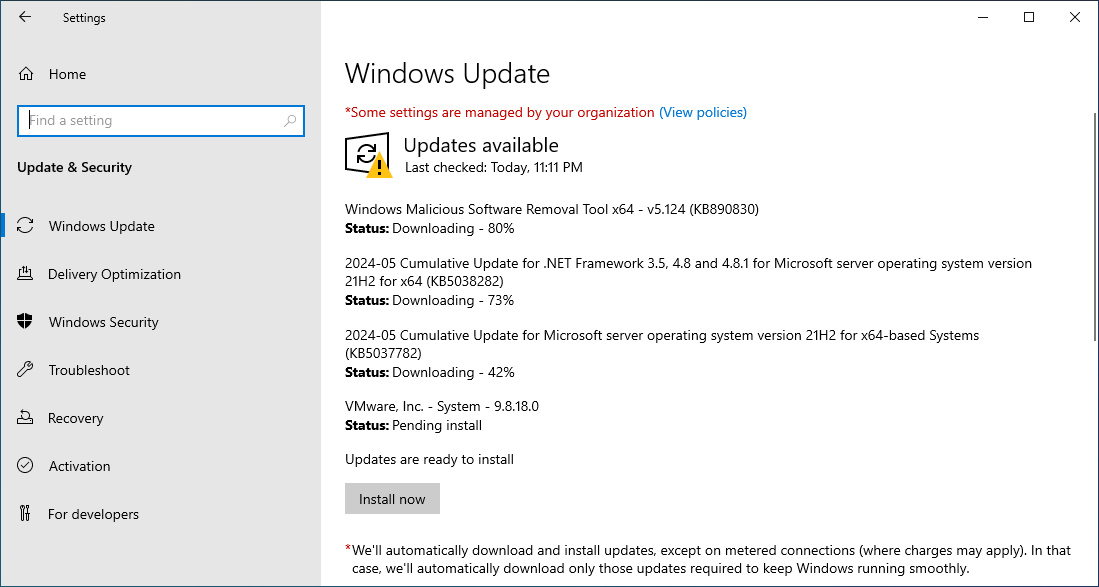Screen dimensions: 1099x587
Task: Choose Recovery from the sidebar menu
Action: pyautogui.click(x=77, y=418)
